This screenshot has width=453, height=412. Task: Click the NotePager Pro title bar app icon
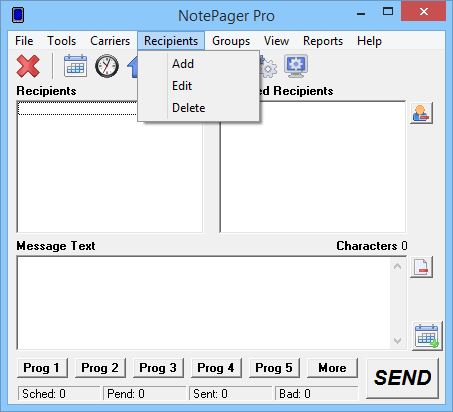pos(18,15)
